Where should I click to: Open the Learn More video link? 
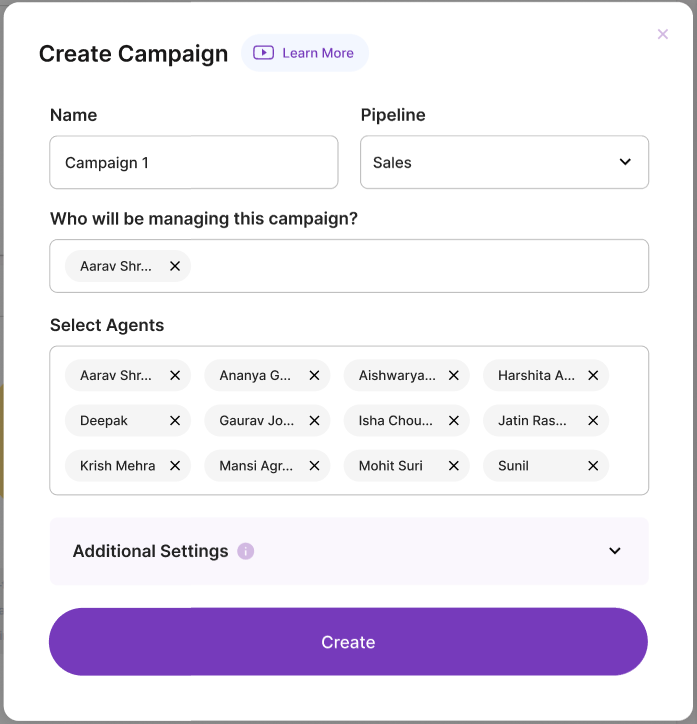305,53
